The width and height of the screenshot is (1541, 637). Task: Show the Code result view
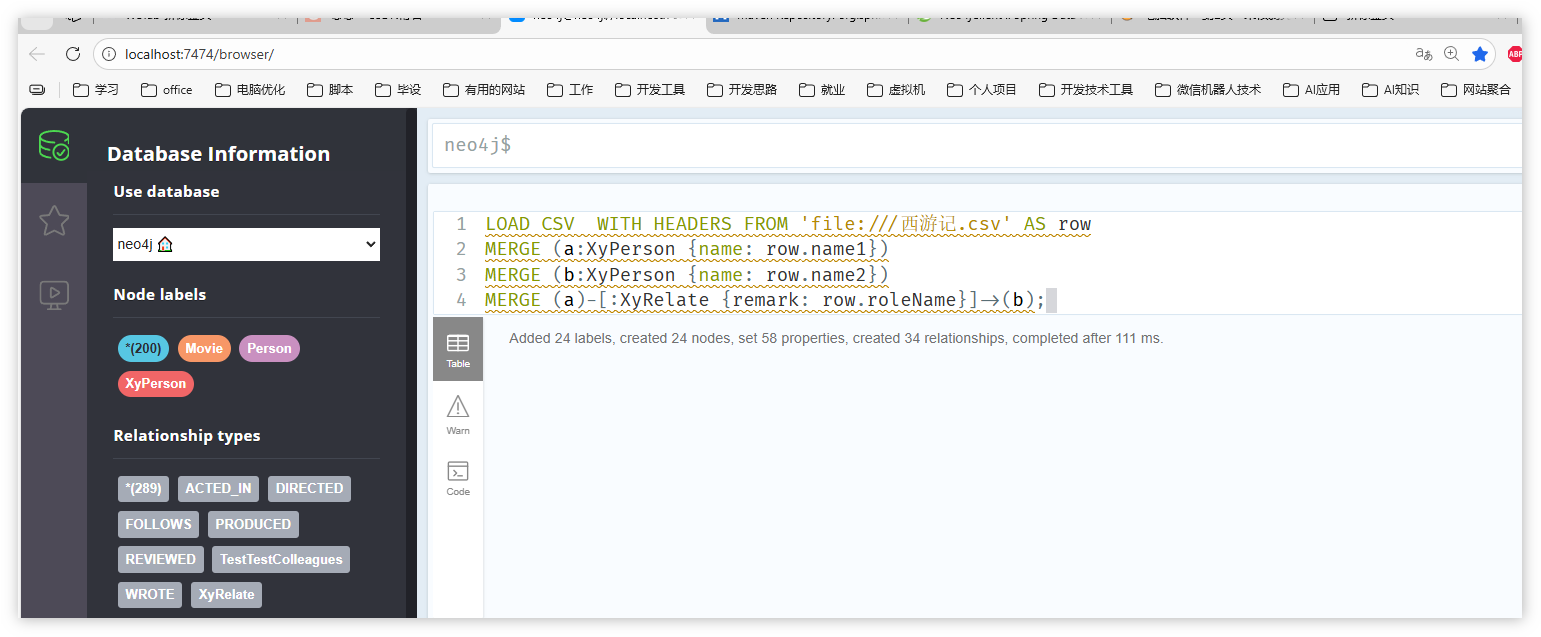pyautogui.click(x=458, y=479)
